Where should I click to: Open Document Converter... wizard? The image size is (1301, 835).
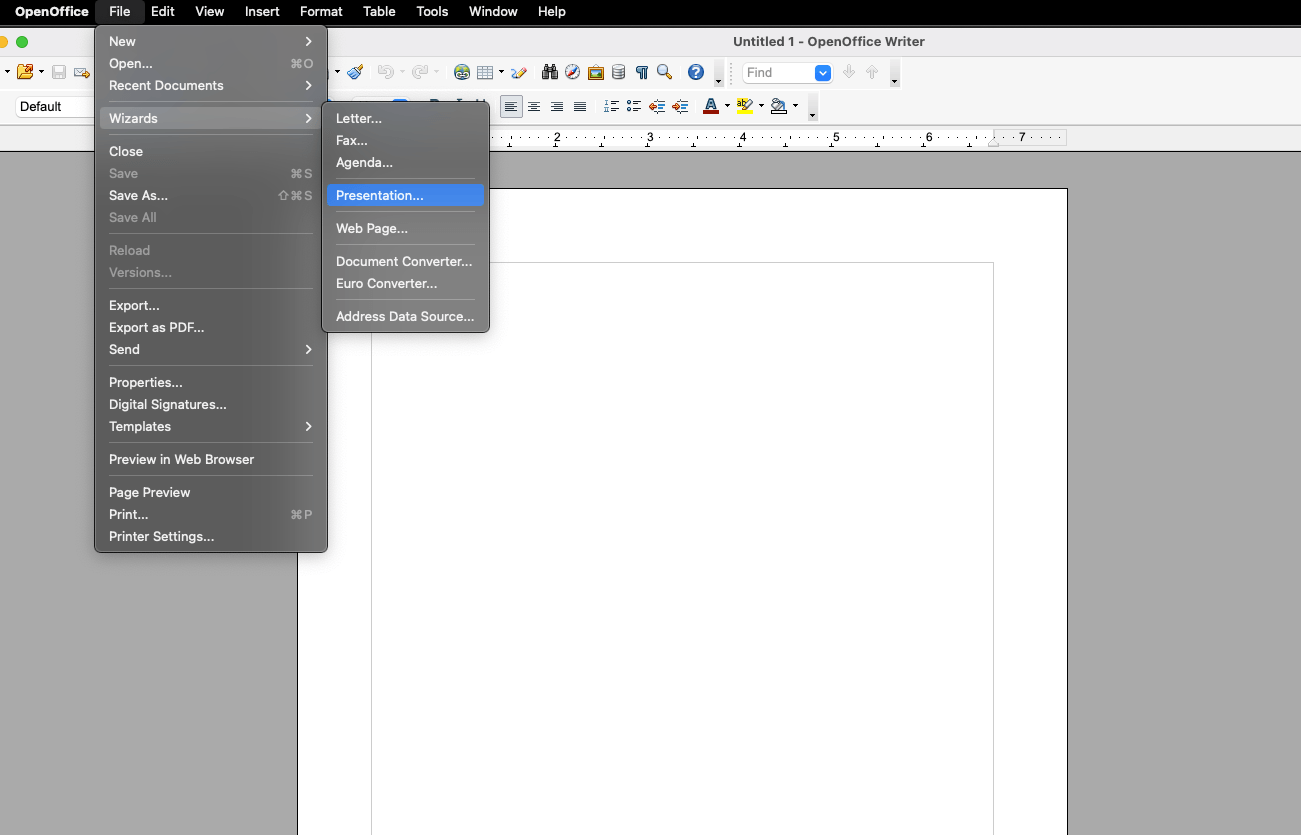(x=405, y=261)
